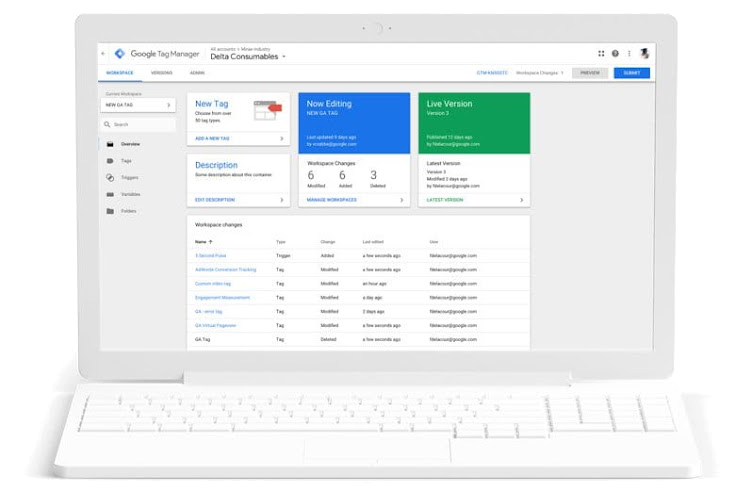Click the 'Trigger' type cell
Viewport: 750px width, 490px height.
click(283, 256)
